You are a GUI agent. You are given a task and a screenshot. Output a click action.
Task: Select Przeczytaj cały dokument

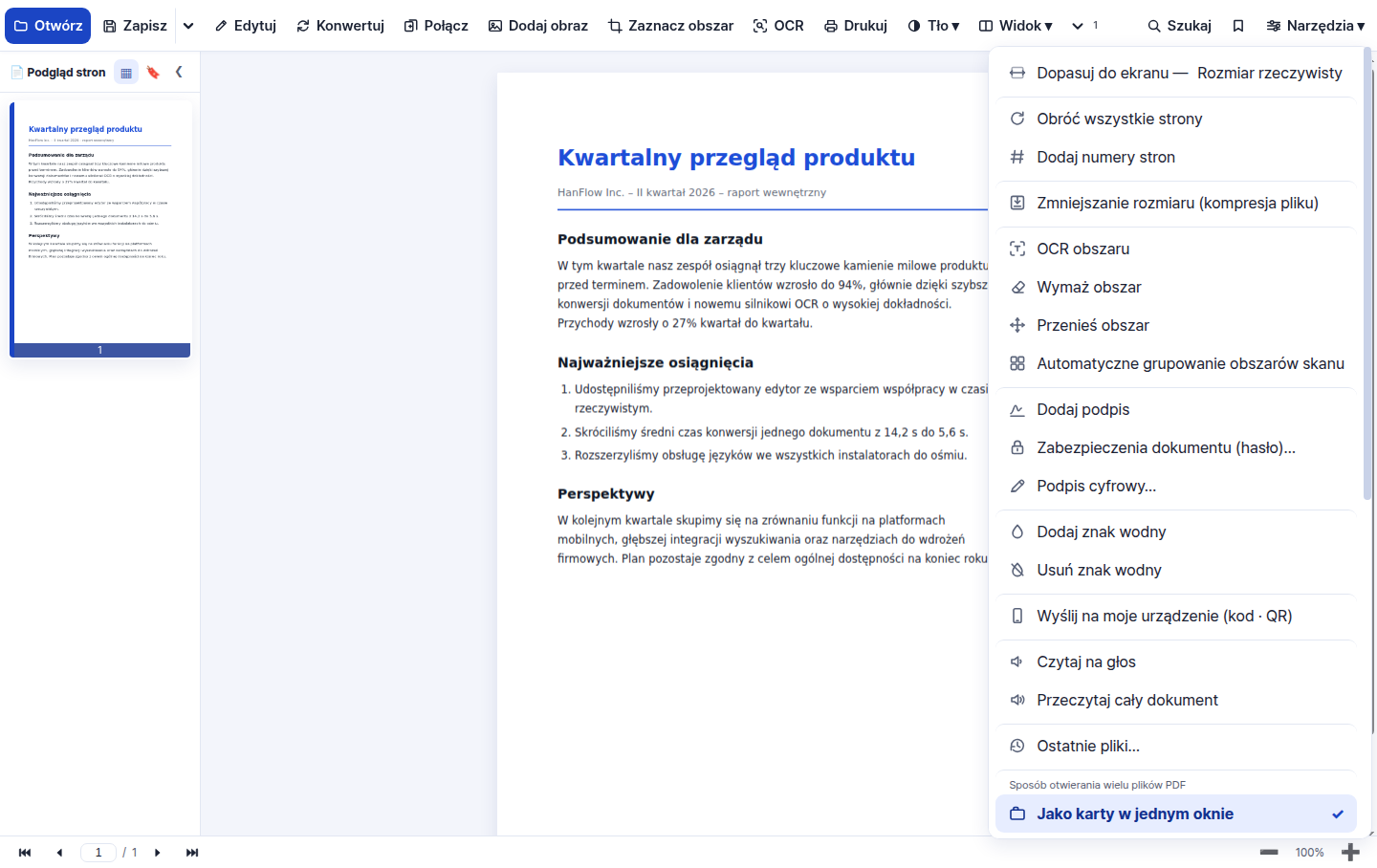click(x=1176, y=700)
